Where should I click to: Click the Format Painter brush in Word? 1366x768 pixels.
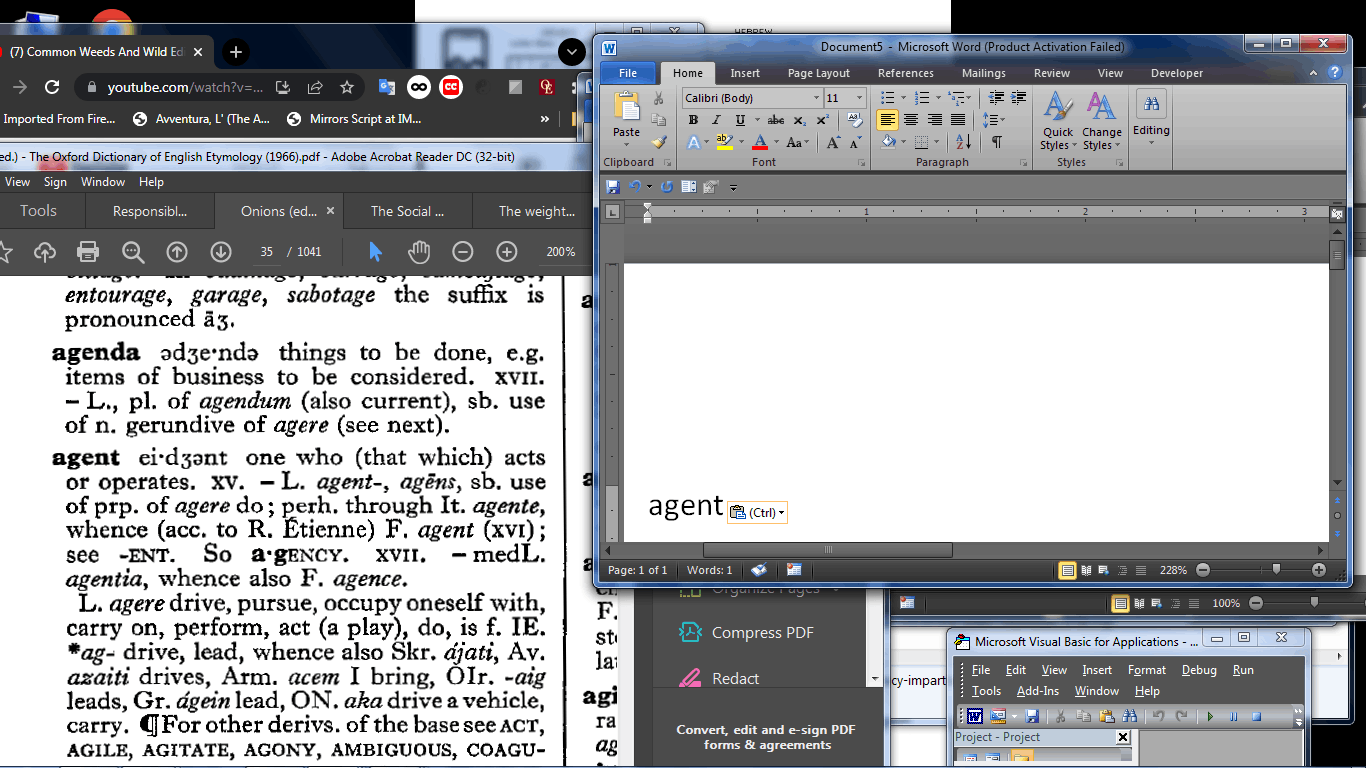click(658, 142)
